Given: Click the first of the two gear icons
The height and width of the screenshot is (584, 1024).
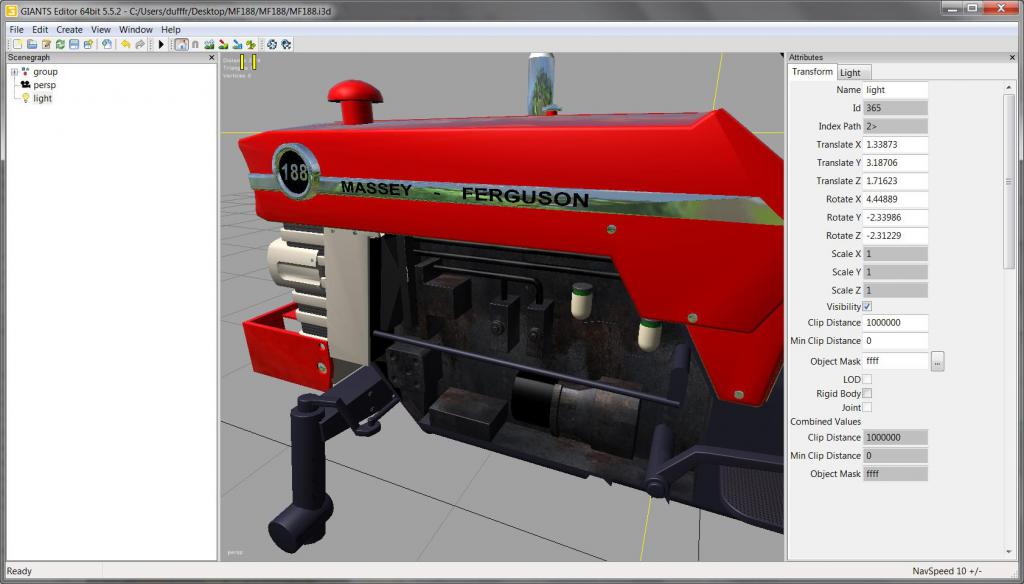Looking at the screenshot, I should pos(272,44).
